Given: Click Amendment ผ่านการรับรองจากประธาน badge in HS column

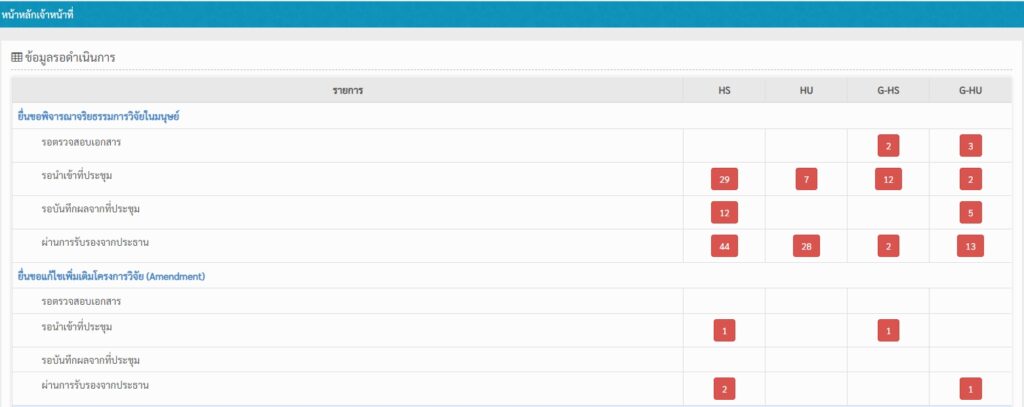Looking at the screenshot, I should [x=724, y=390].
